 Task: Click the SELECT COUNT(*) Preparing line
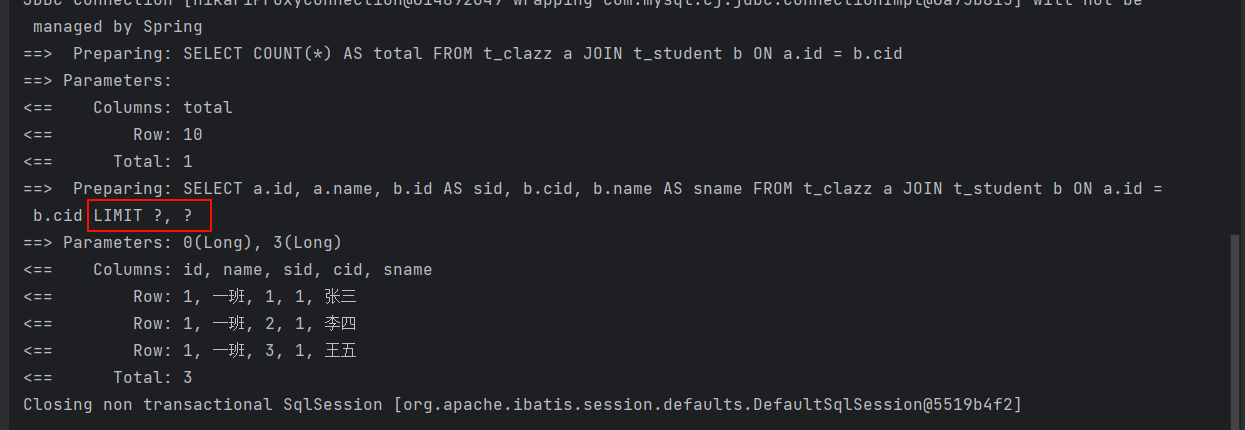462,53
